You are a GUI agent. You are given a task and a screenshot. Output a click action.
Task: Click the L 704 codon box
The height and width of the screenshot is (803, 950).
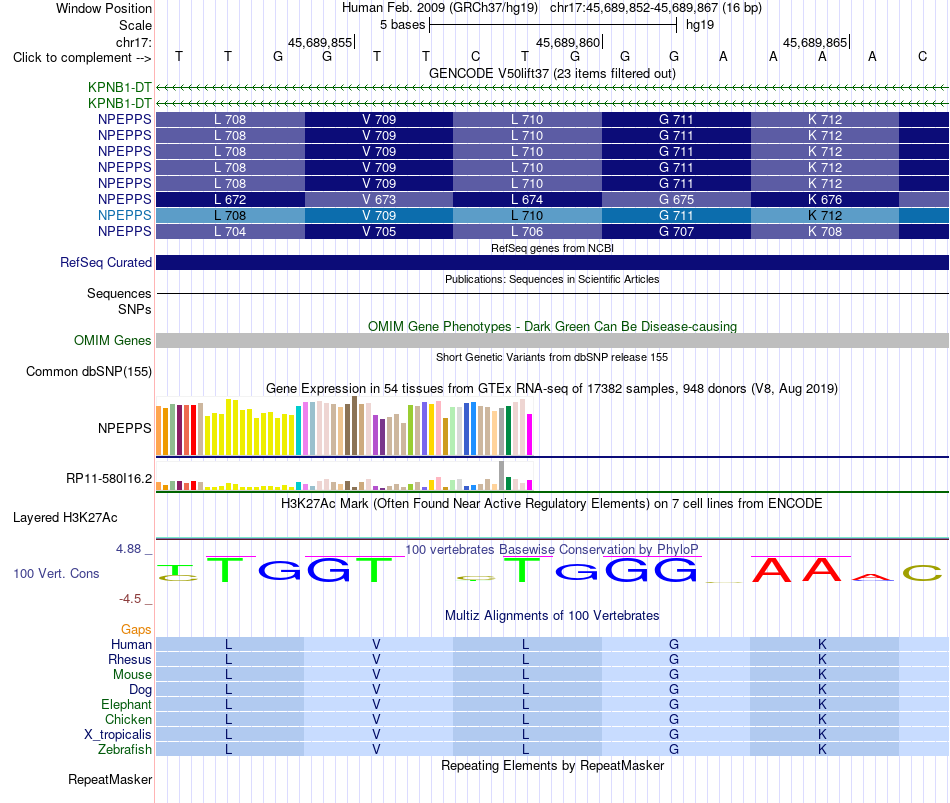230,232
